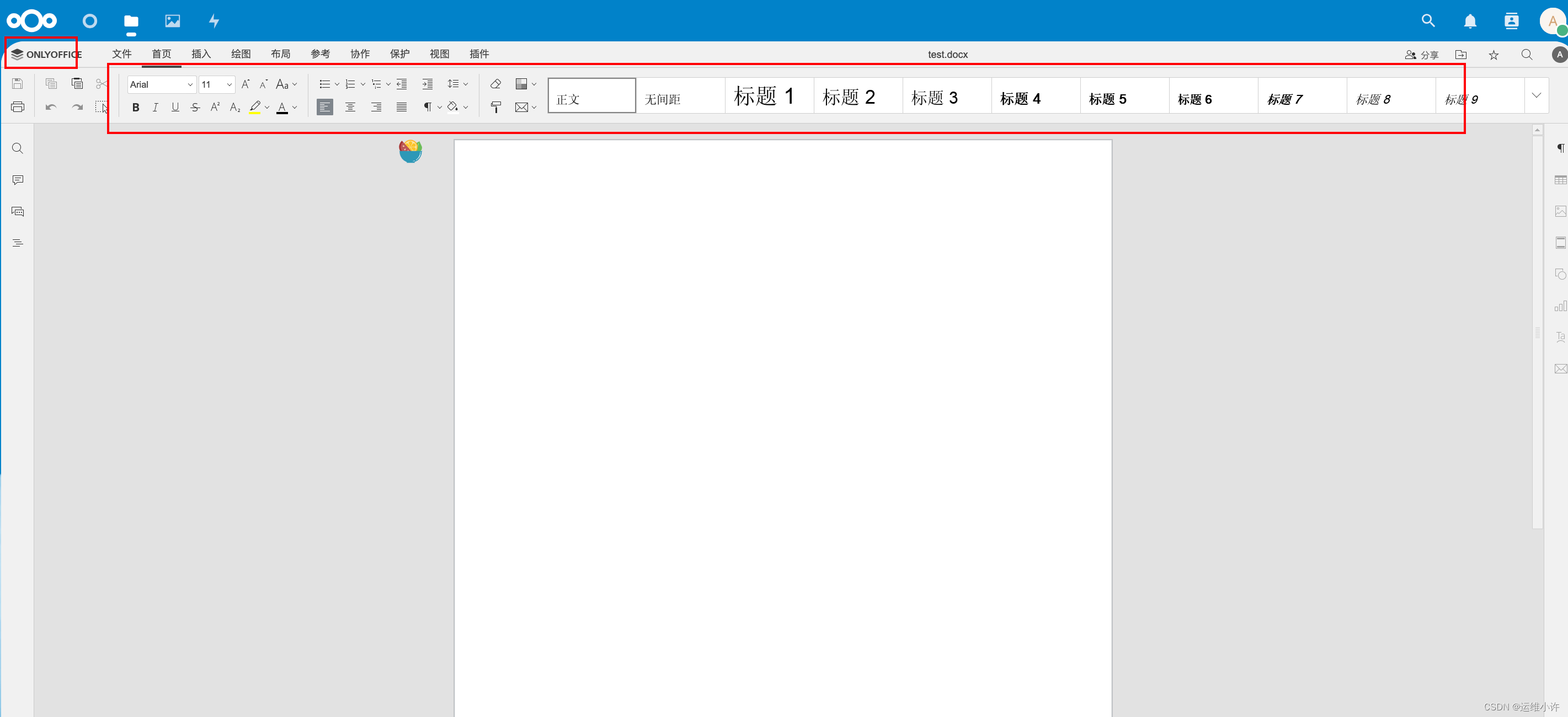1568x717 pixels.
Task: Open the Chat panel in left sidebar
Action: [x=18, y=212]
